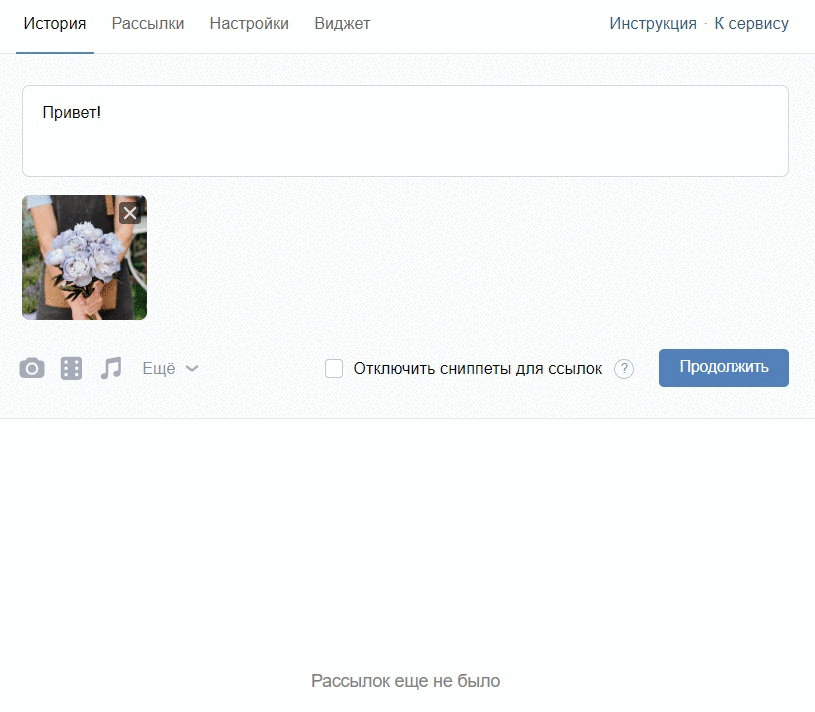Expand the Ещё attachments dropdown
This screenshot has width=815, height=712.
[170, 368]
